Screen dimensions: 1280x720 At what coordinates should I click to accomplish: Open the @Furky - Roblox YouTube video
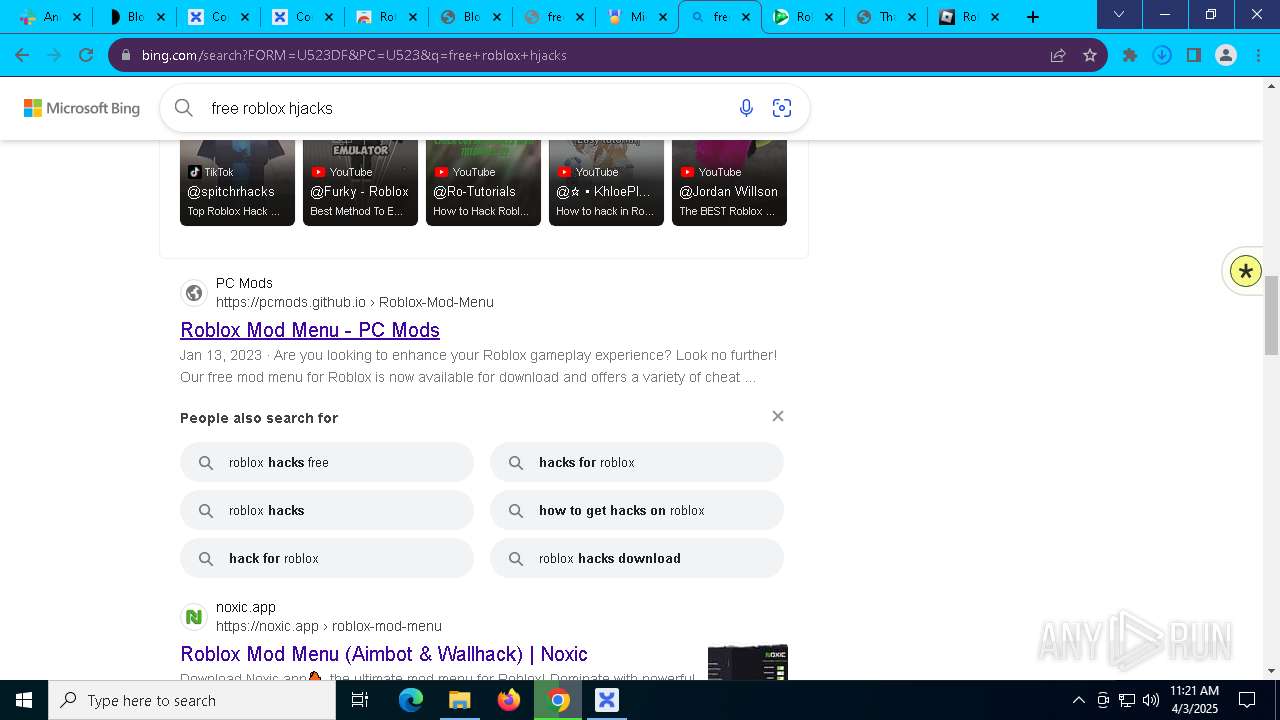pos(360,183)
